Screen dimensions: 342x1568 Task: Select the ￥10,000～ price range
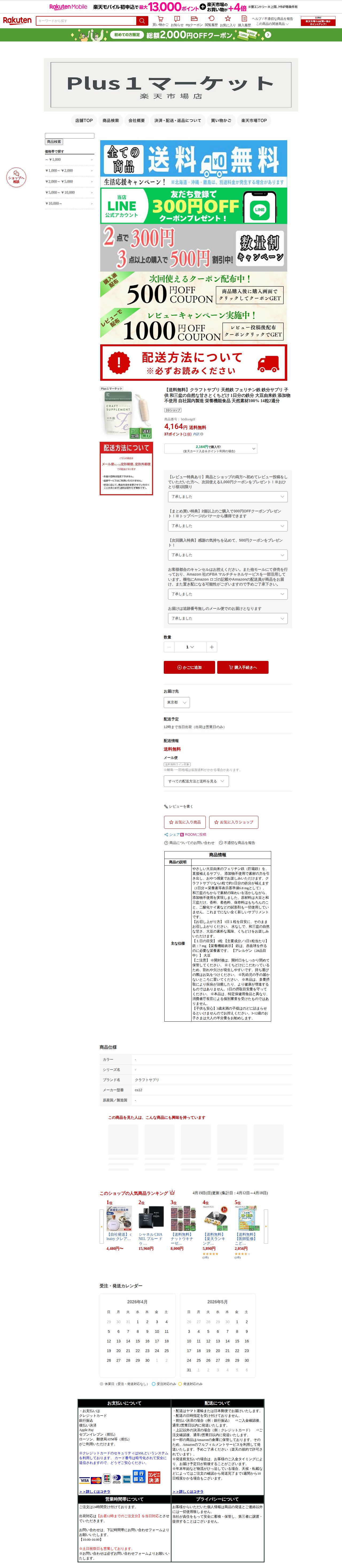point(69,203)
